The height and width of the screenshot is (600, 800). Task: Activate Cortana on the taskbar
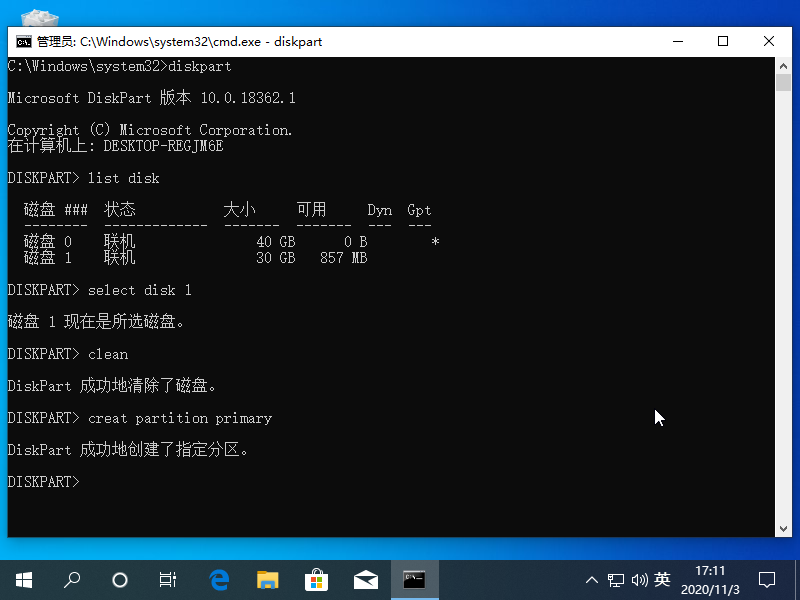pos(120,580)
